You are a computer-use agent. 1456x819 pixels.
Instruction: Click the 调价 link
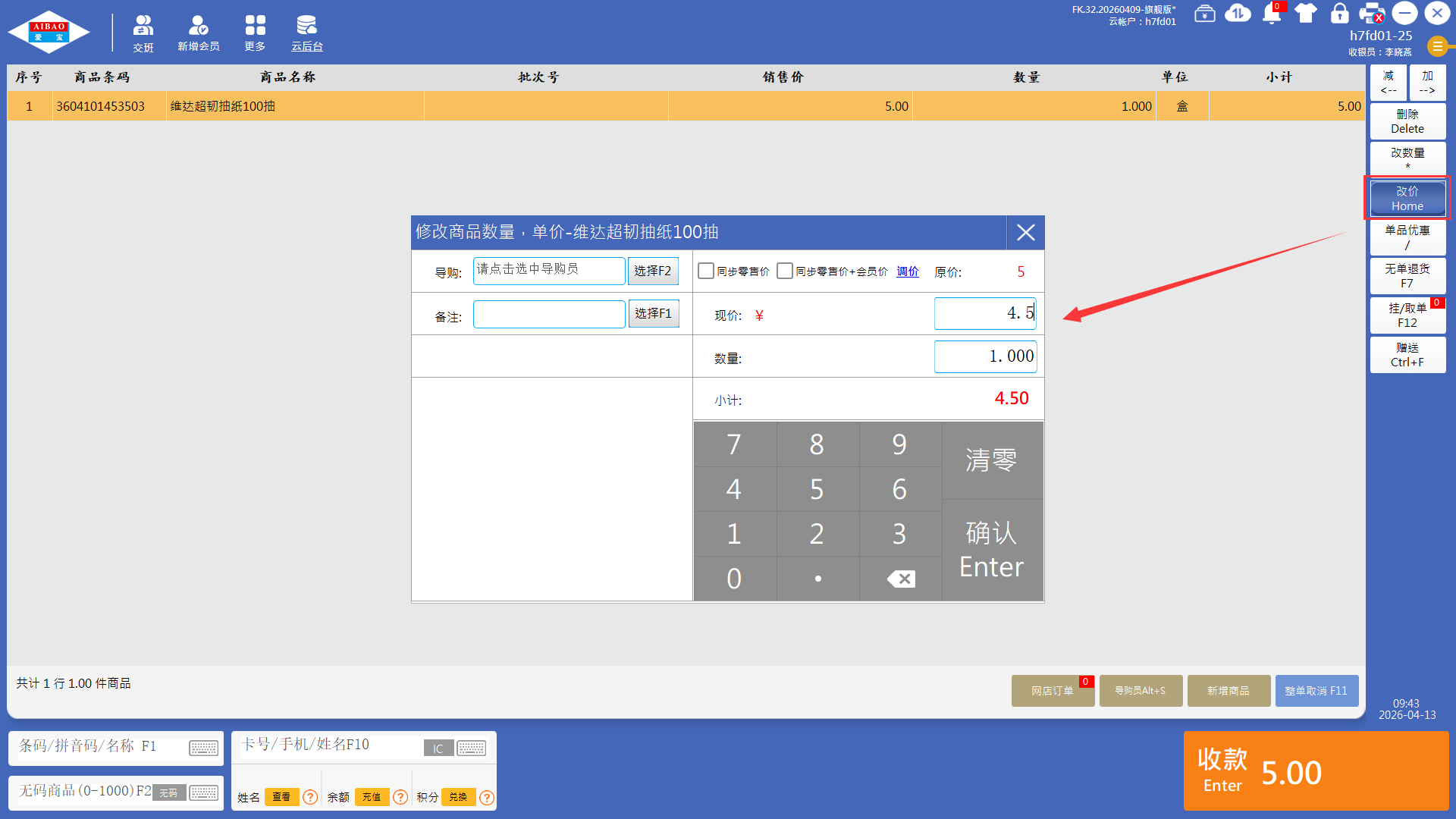pos(907,271)
